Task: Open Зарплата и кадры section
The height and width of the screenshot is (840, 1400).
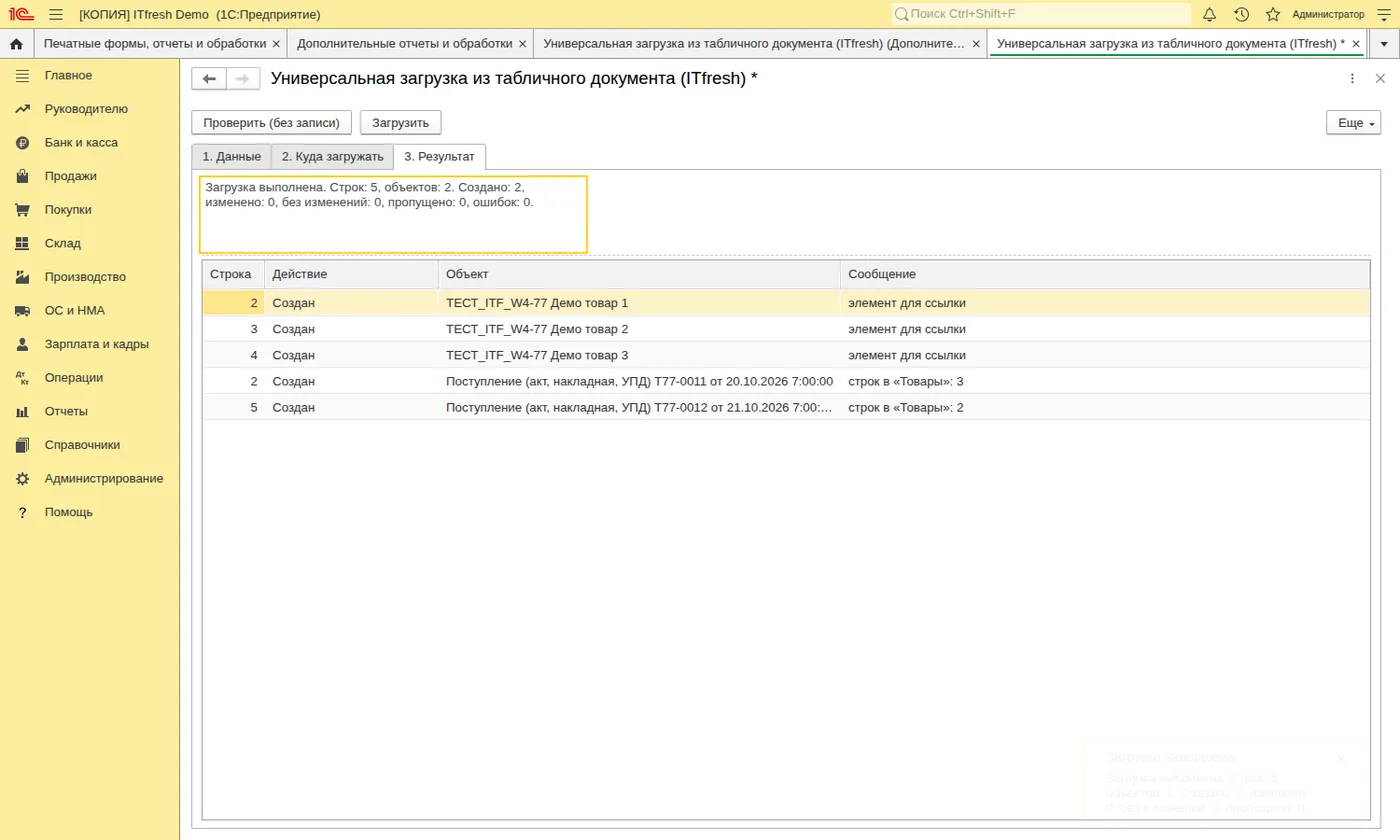Action: pyautogui.click(x=97, y=344)
